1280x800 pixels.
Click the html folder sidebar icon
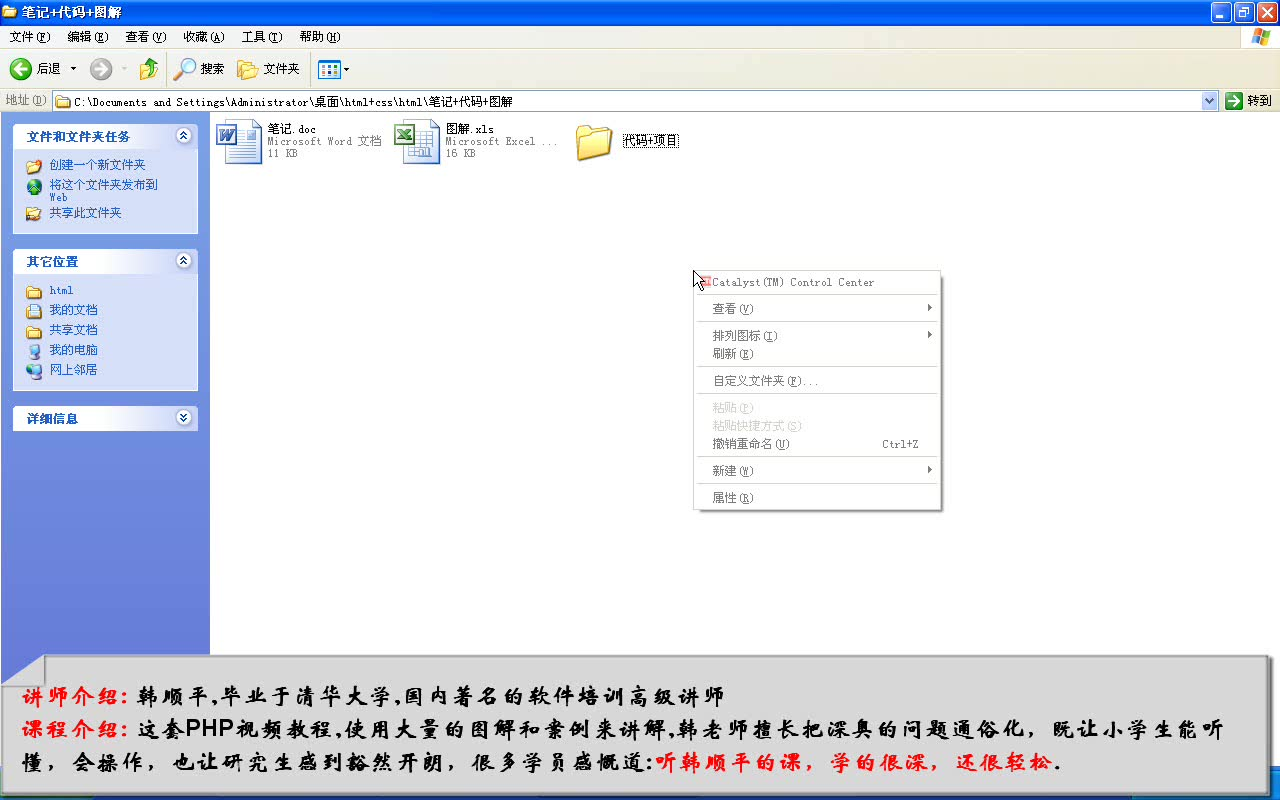[x=34, y=290]
